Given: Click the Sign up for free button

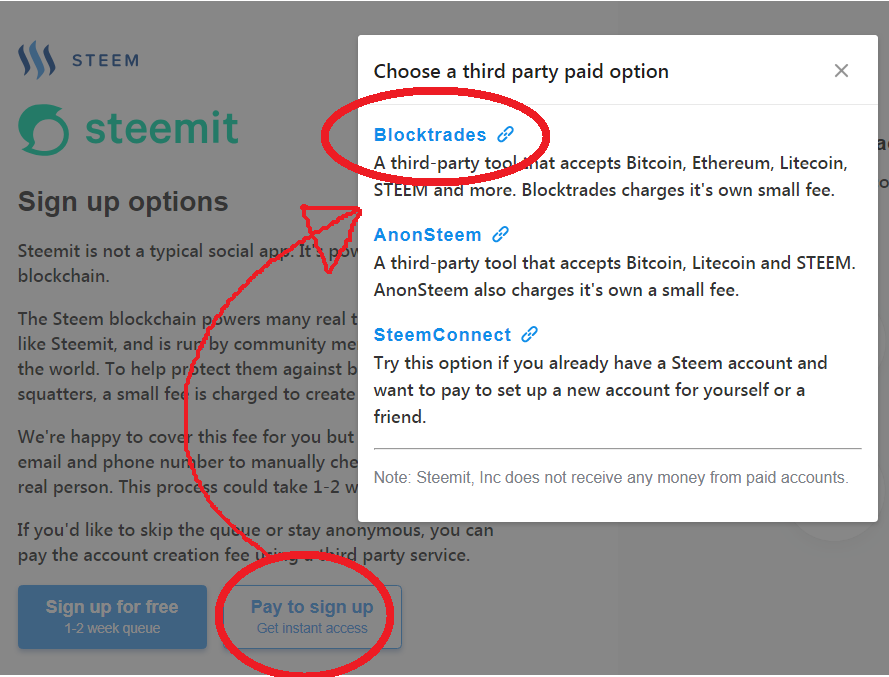Looking at the screenshot, I should click(112, 617).
